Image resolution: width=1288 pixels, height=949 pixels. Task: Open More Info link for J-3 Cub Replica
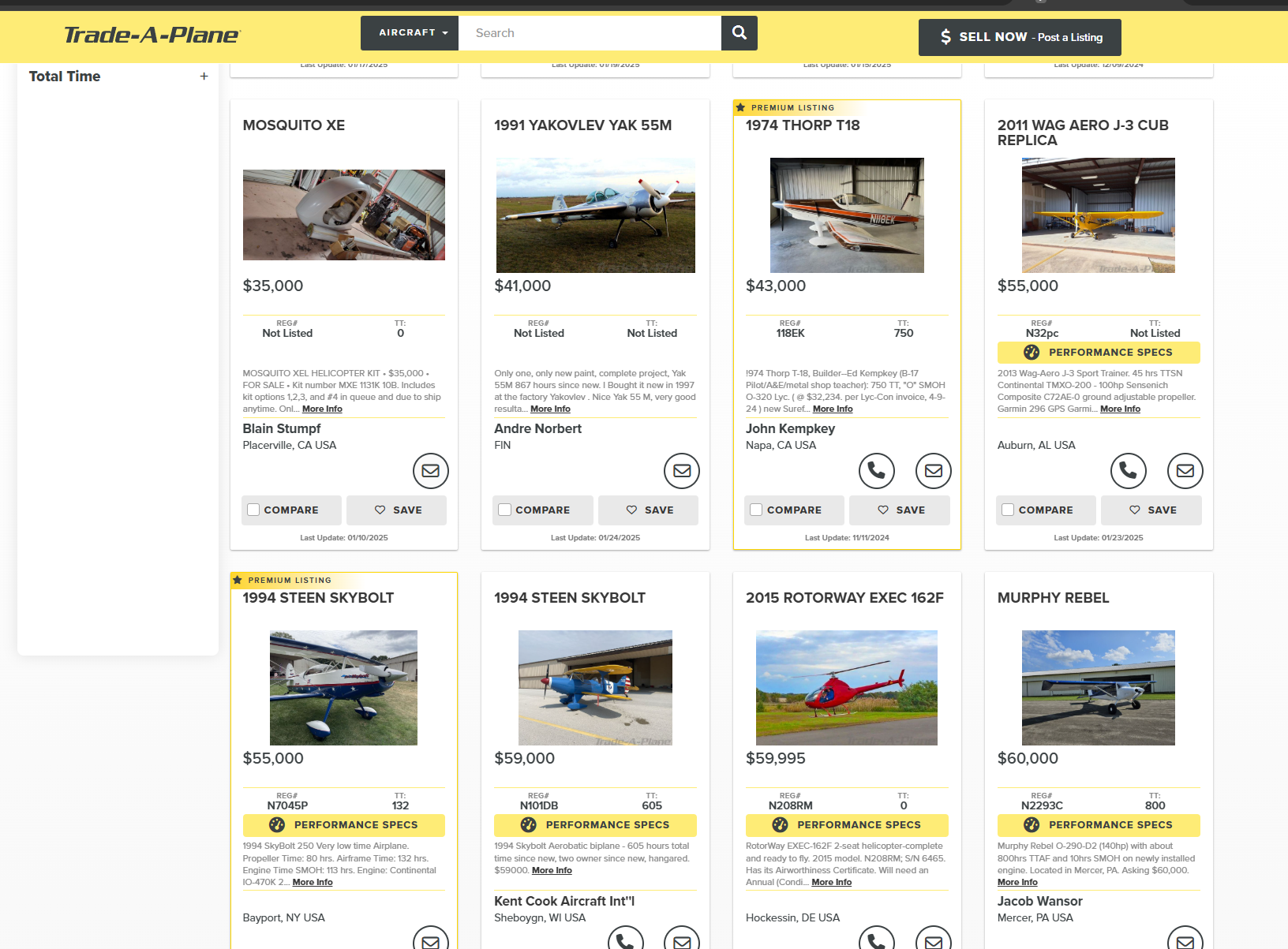pos(1120,409)
